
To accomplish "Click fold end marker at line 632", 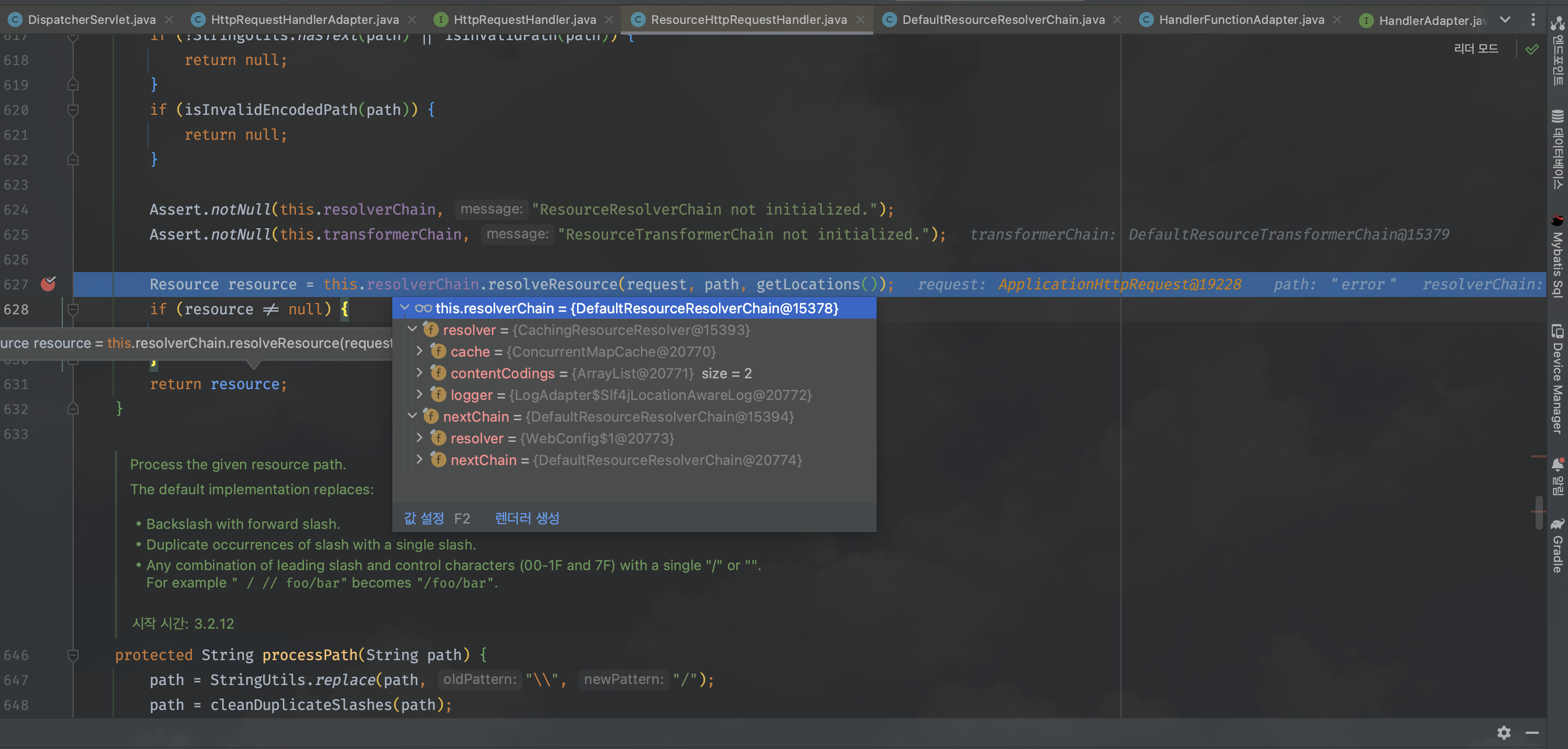I will click(x=73, y=409).
